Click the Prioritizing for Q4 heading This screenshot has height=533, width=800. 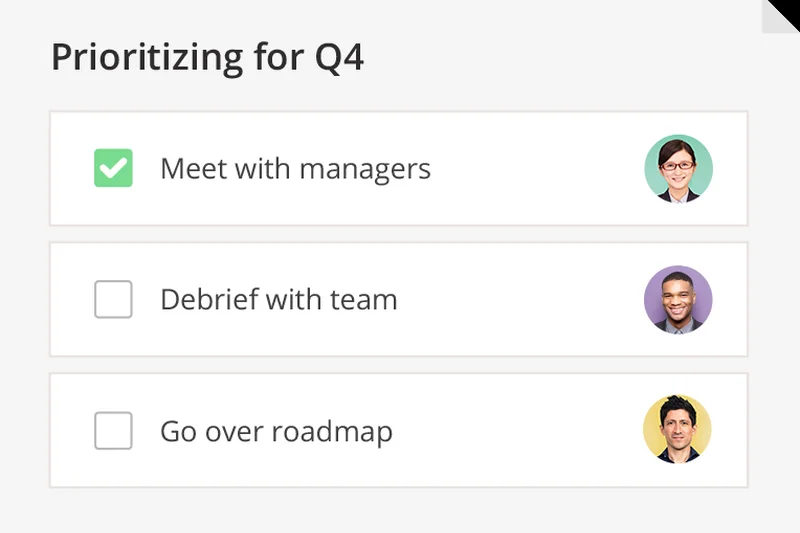click(207, 57)
